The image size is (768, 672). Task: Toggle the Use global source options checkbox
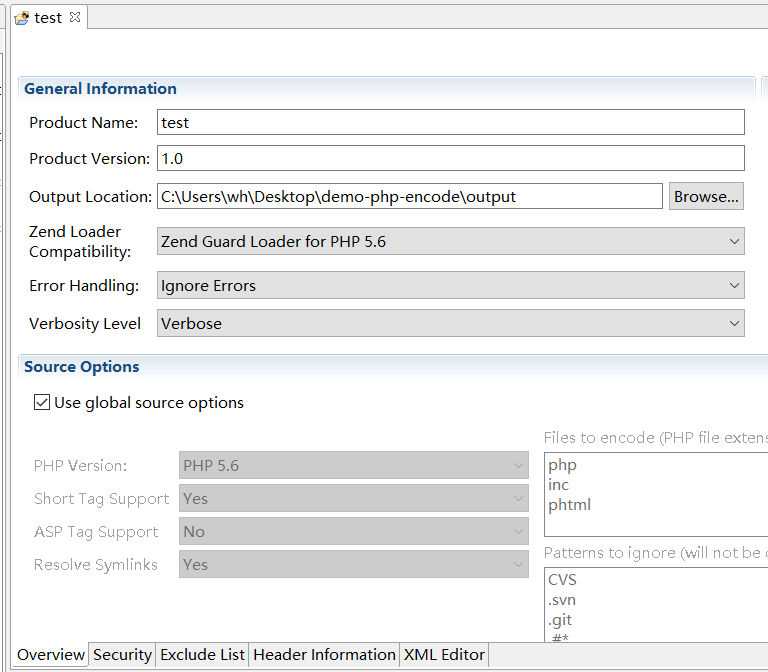pos(42,402)
